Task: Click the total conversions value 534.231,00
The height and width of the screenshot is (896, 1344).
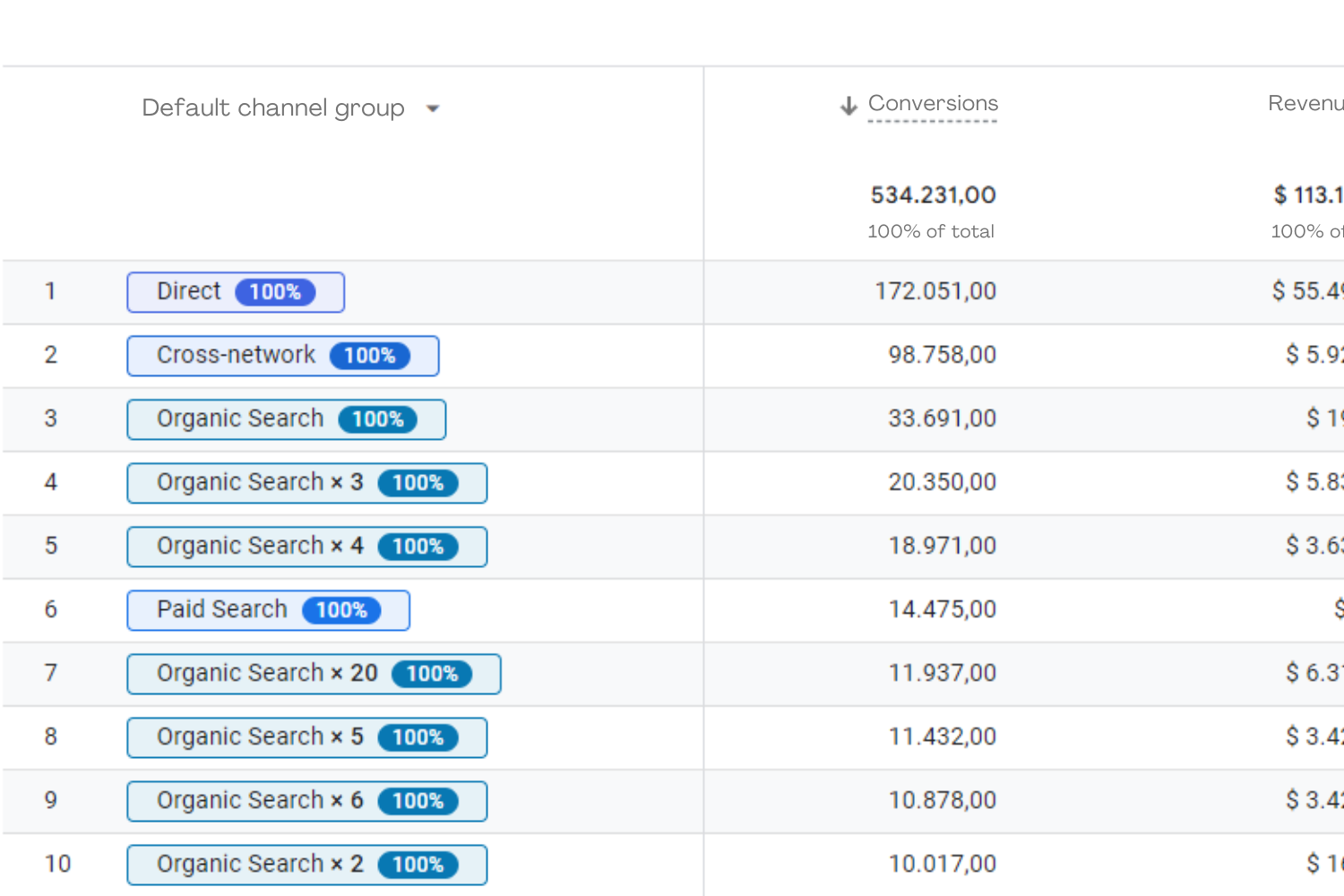Action: pos(933,195)
